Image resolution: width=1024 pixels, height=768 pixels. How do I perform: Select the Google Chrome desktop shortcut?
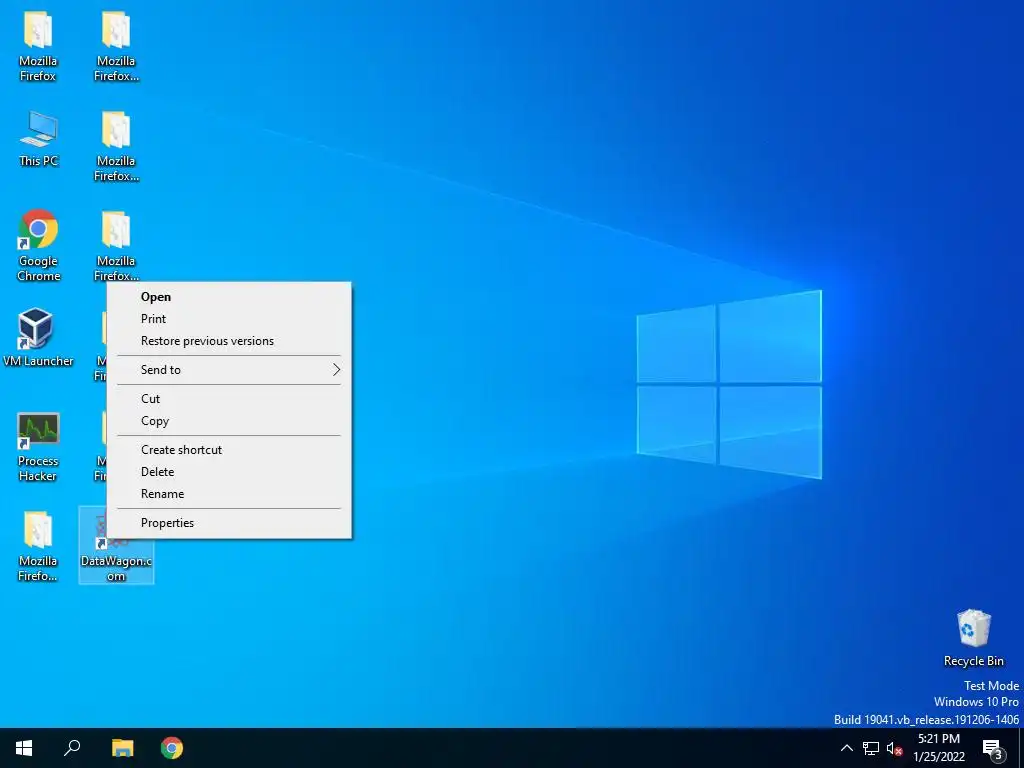[x=38, y=245]
